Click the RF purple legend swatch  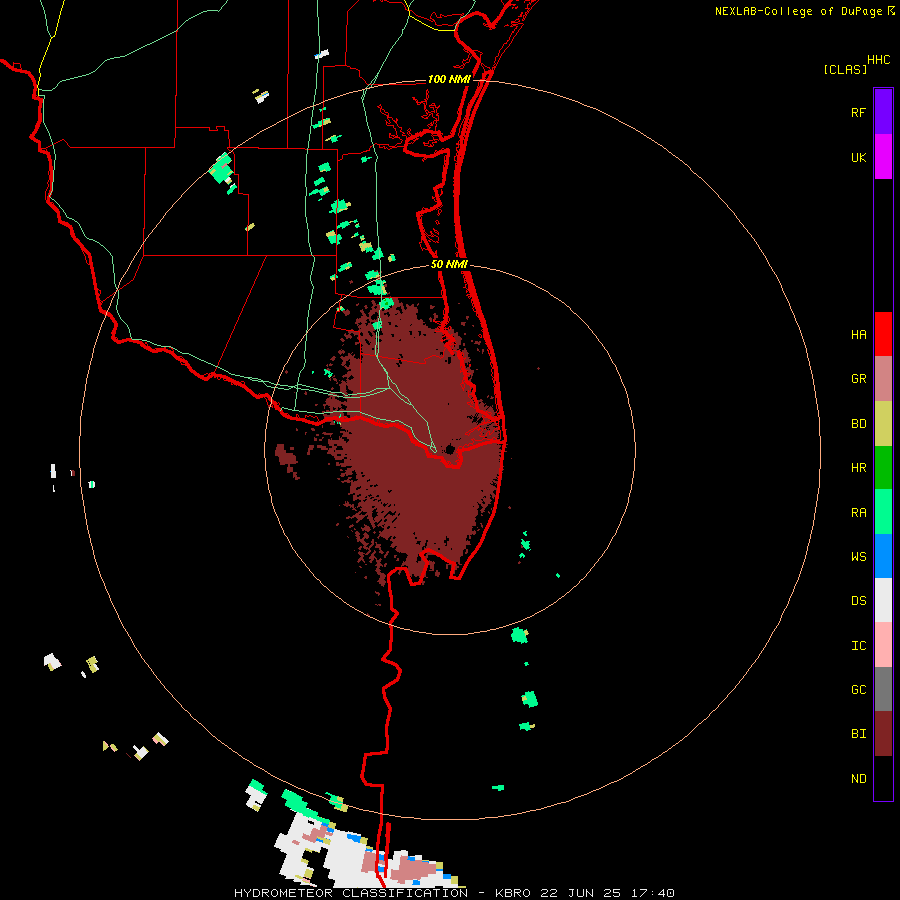pyautogui.click(x=883, y=112)
